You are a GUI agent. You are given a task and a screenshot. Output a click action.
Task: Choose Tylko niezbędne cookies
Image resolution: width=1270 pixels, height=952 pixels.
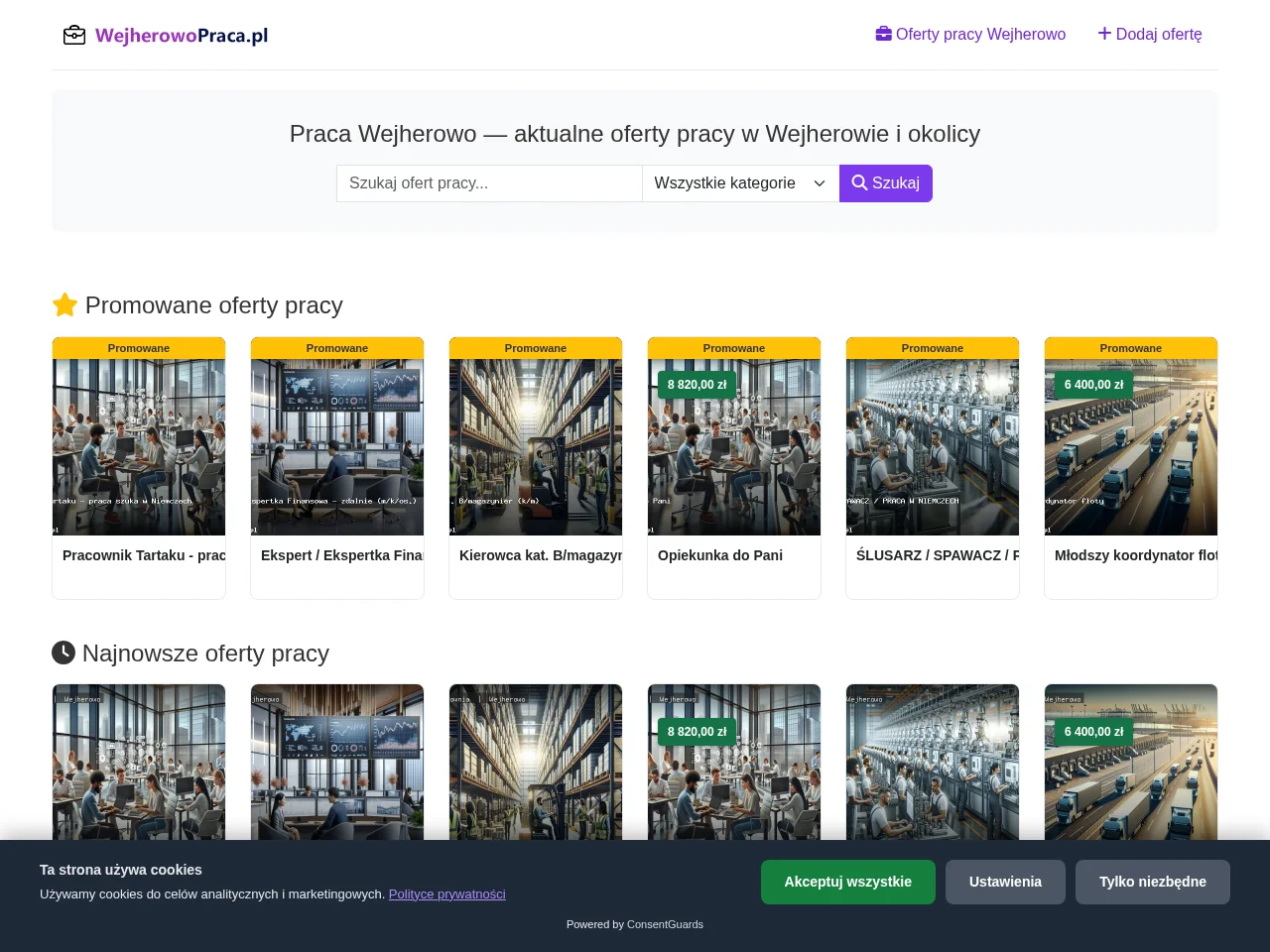pos(1153,882)
